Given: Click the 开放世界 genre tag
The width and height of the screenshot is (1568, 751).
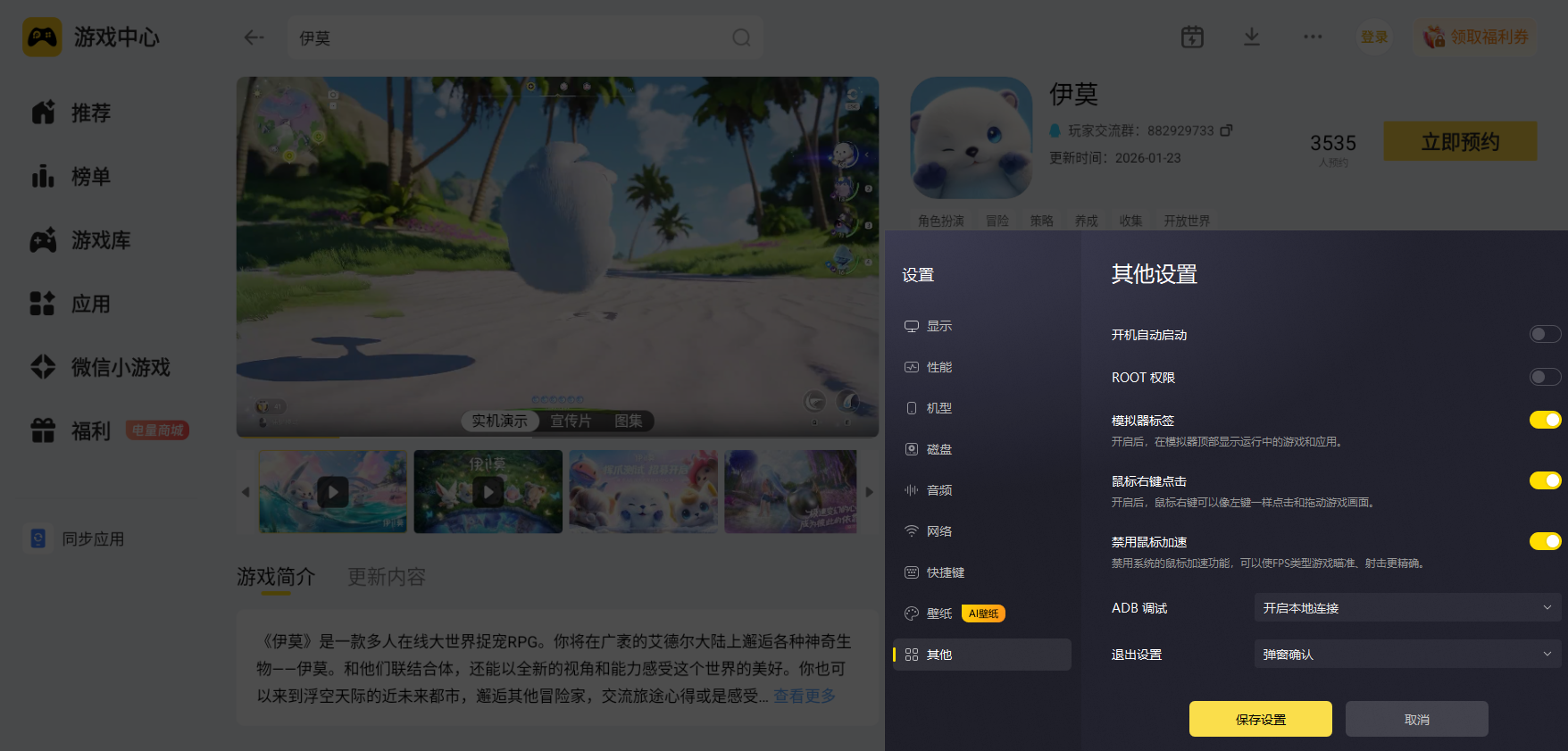Looking at the screenshot, I should pos(1187,221).
